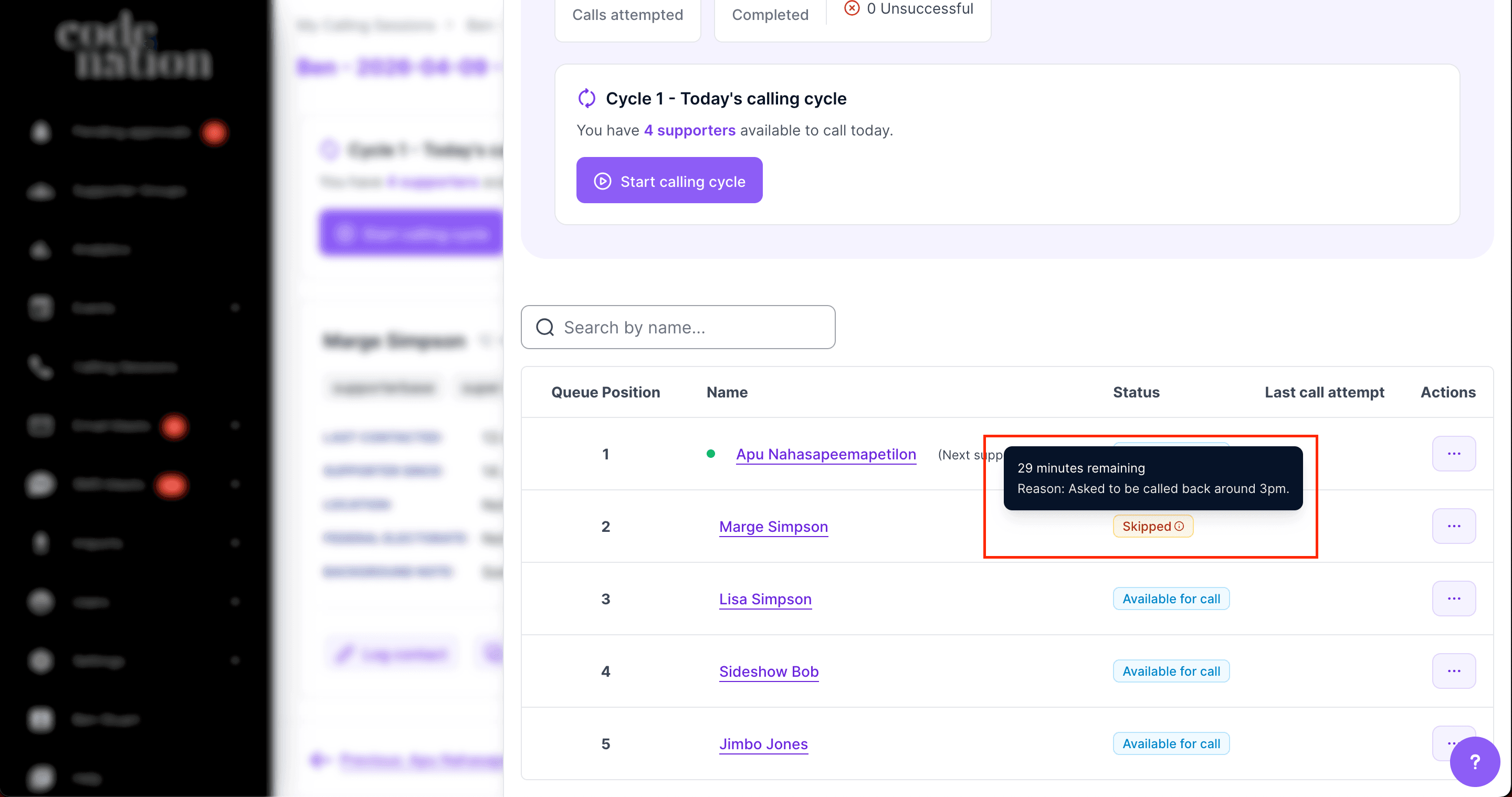Click the Unsuccessful red X icon

point(851,8)
